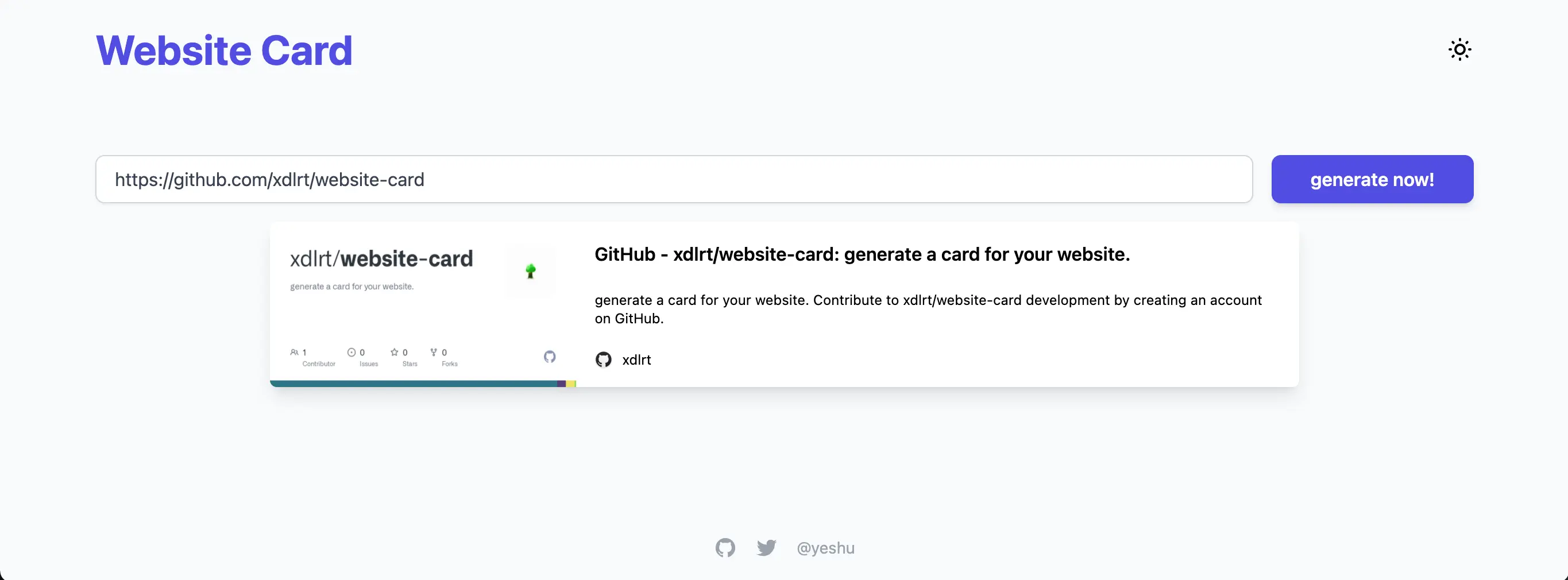The height and width of the screenshot is (580, 1568).
Task: Open the Twitter bird icon in the footer
Action: (x=766, y=548)
